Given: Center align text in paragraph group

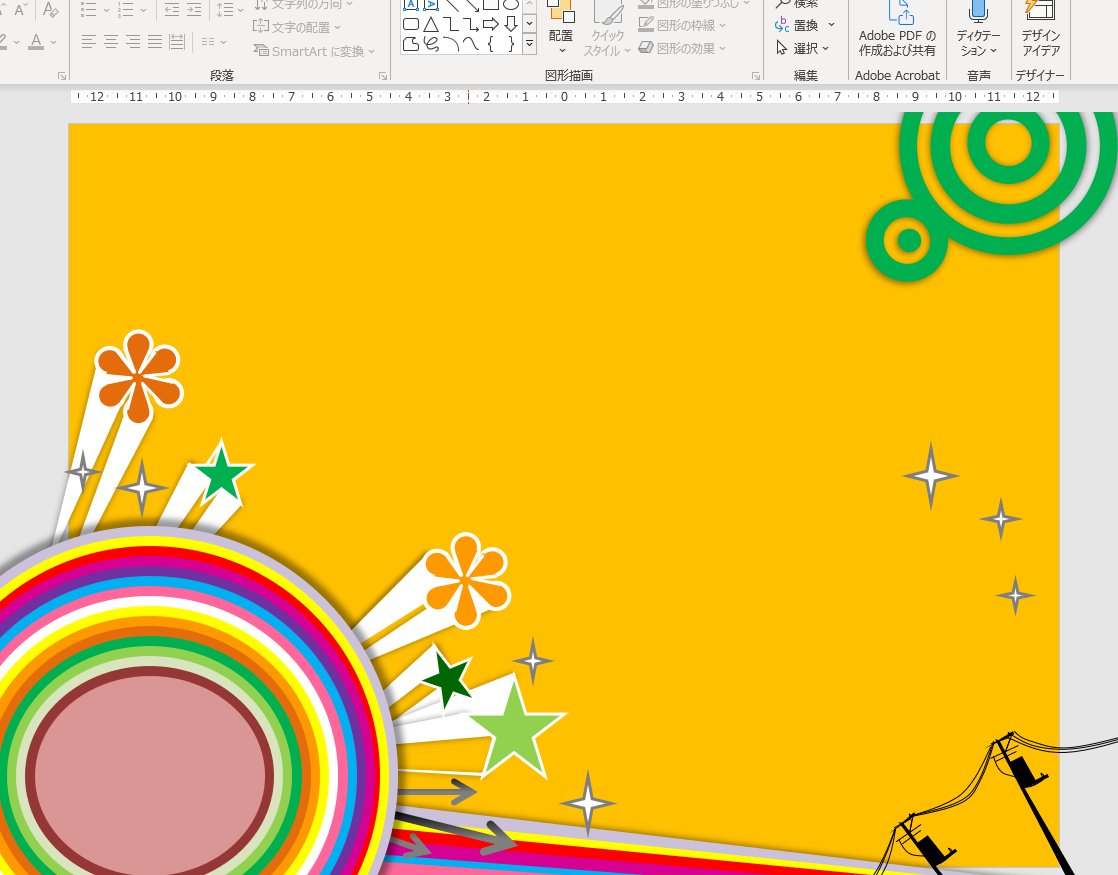Looking at the screenshot, I should pos(111,42).
